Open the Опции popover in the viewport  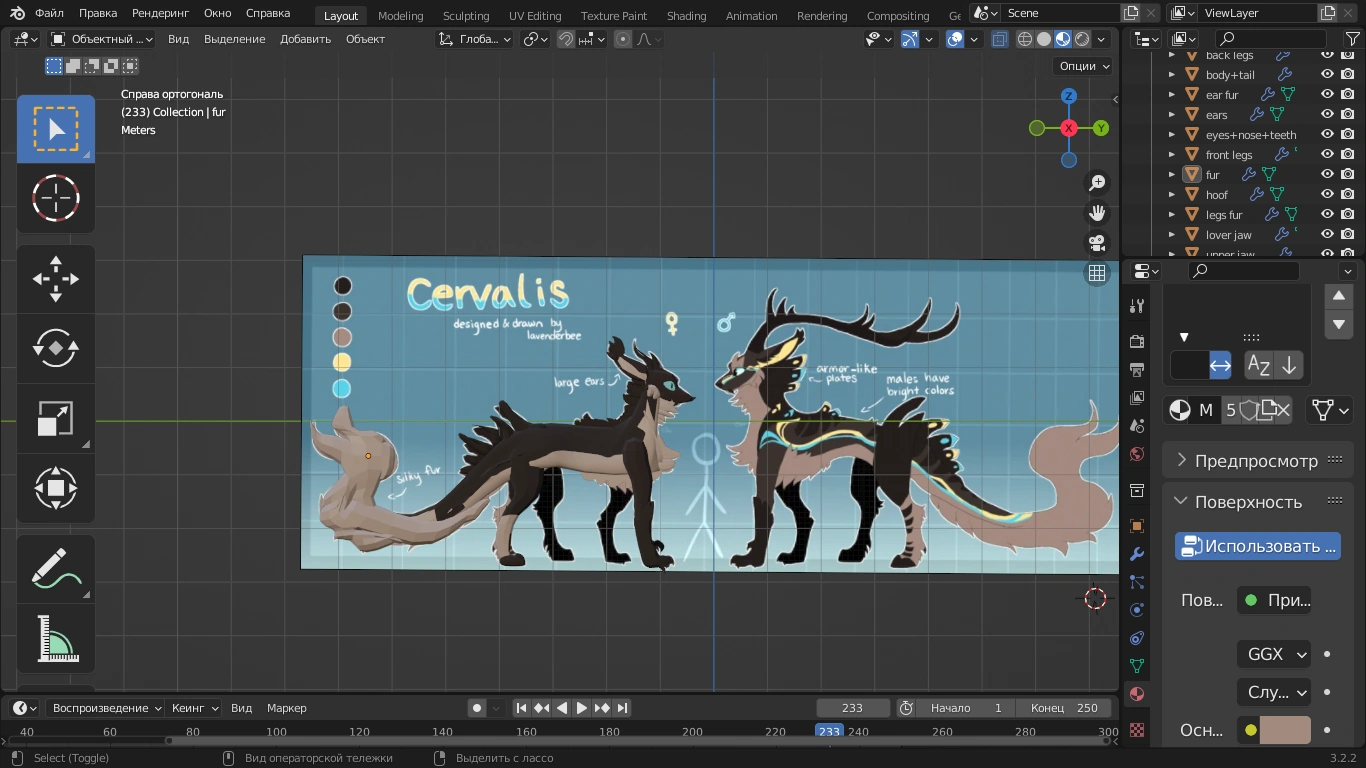[x=1080, y=65]
